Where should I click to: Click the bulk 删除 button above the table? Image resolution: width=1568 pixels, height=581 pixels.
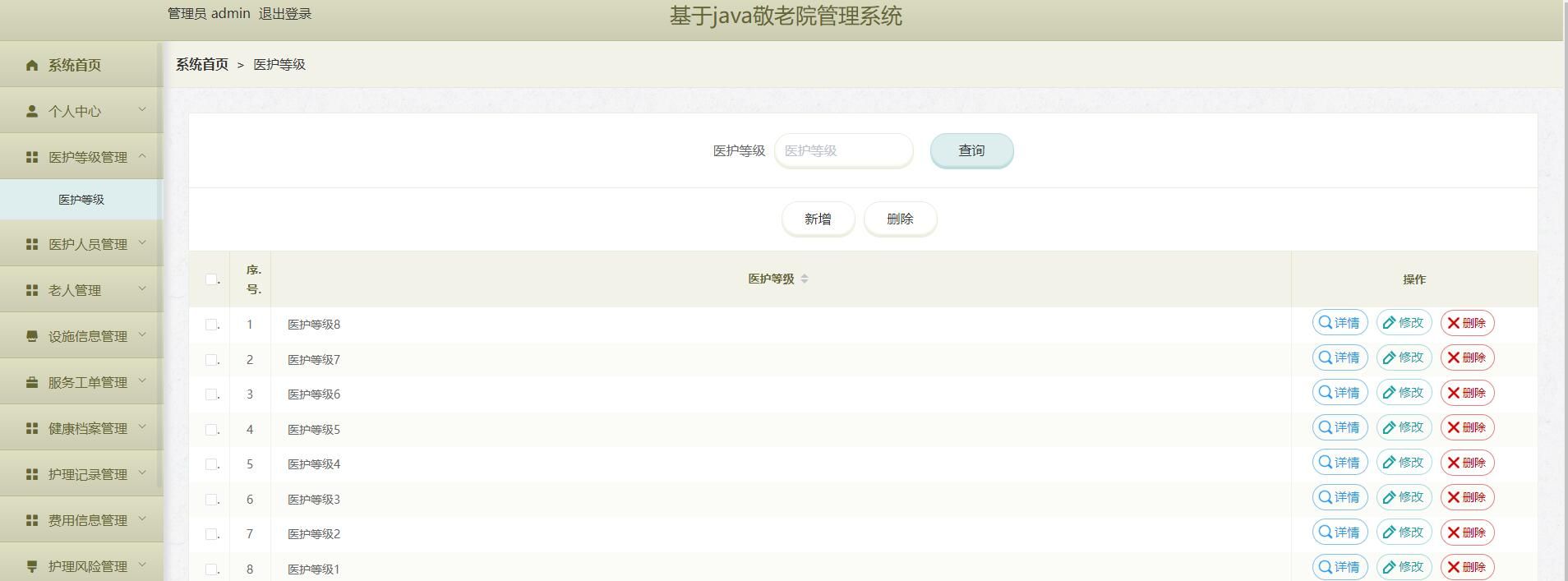pos(900,219)
